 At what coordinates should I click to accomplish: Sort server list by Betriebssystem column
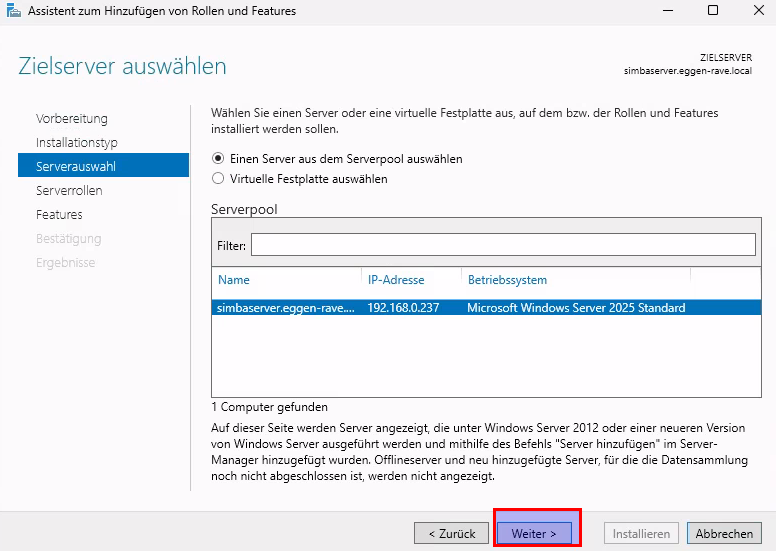507,280
